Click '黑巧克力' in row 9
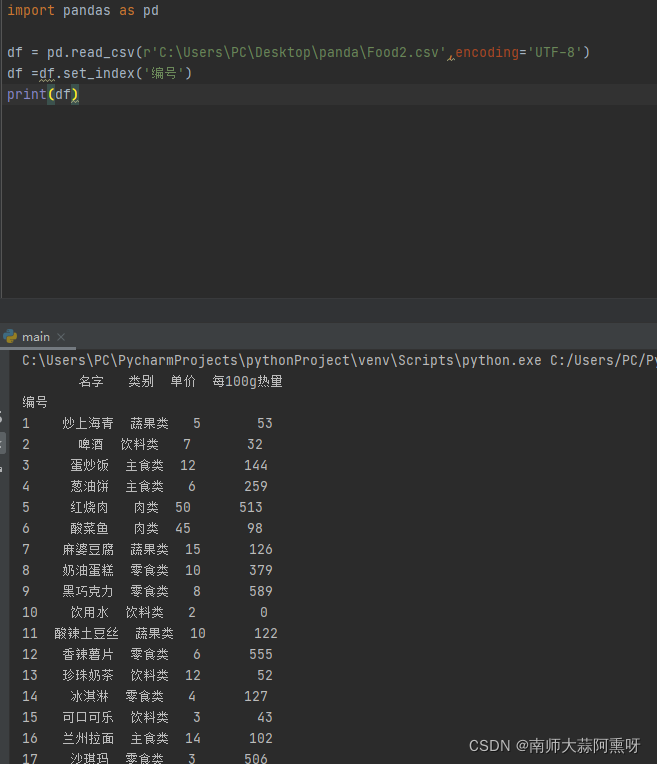 pyautogui.click(x=88, y=591)
